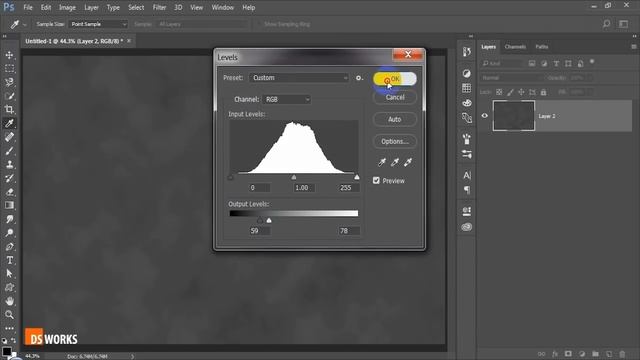Click the output white slider handle

pos(269,220)
